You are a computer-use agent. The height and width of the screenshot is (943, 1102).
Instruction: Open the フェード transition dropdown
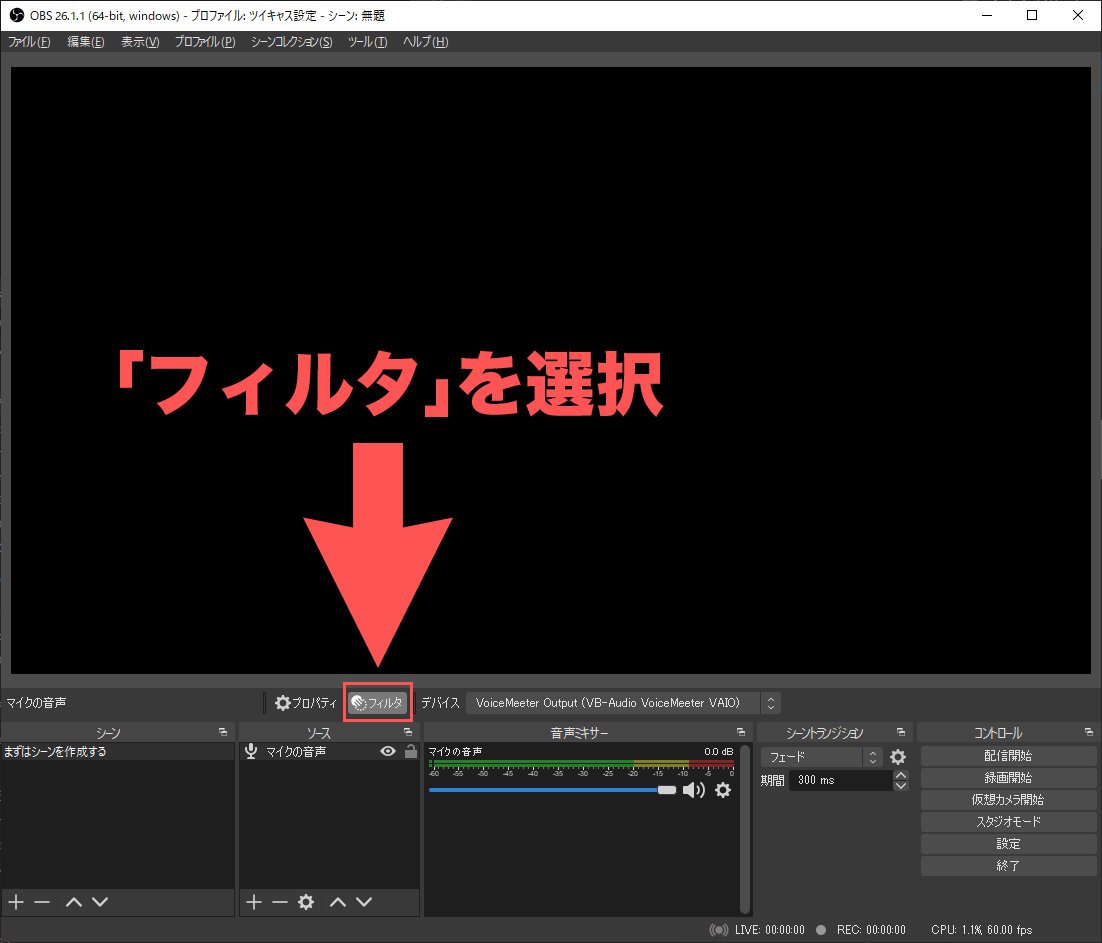click(821, 757)
